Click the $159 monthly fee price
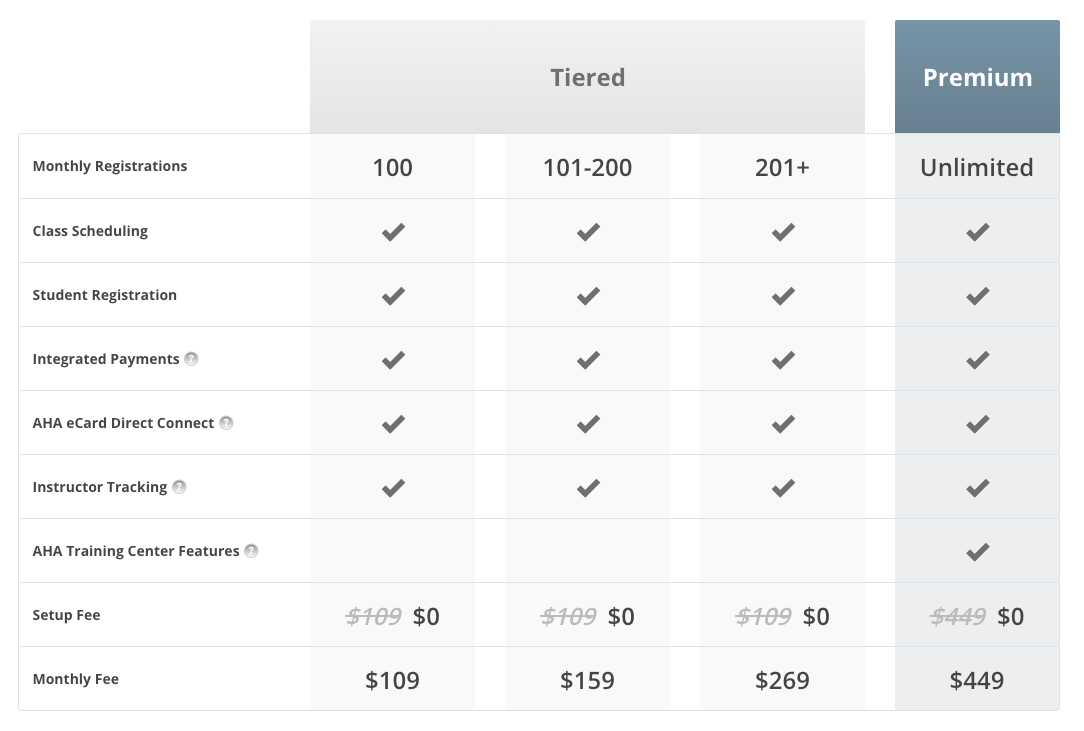This screenshot has width=1084, height=731. (587, 680)
